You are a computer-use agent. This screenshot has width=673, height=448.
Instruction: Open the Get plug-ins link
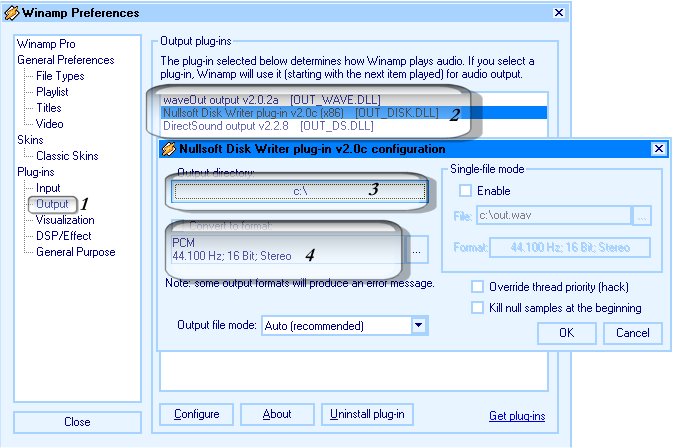coord(517,416)
